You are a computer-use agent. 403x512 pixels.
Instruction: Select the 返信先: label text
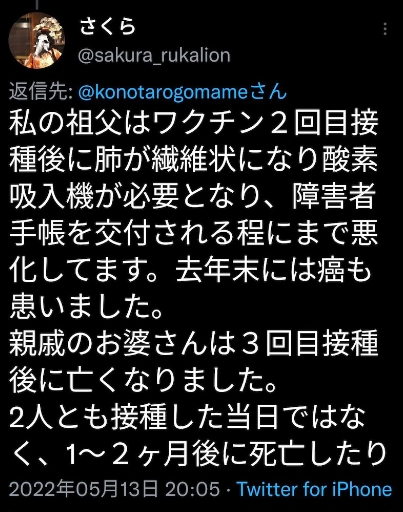[x=41, y=91]
